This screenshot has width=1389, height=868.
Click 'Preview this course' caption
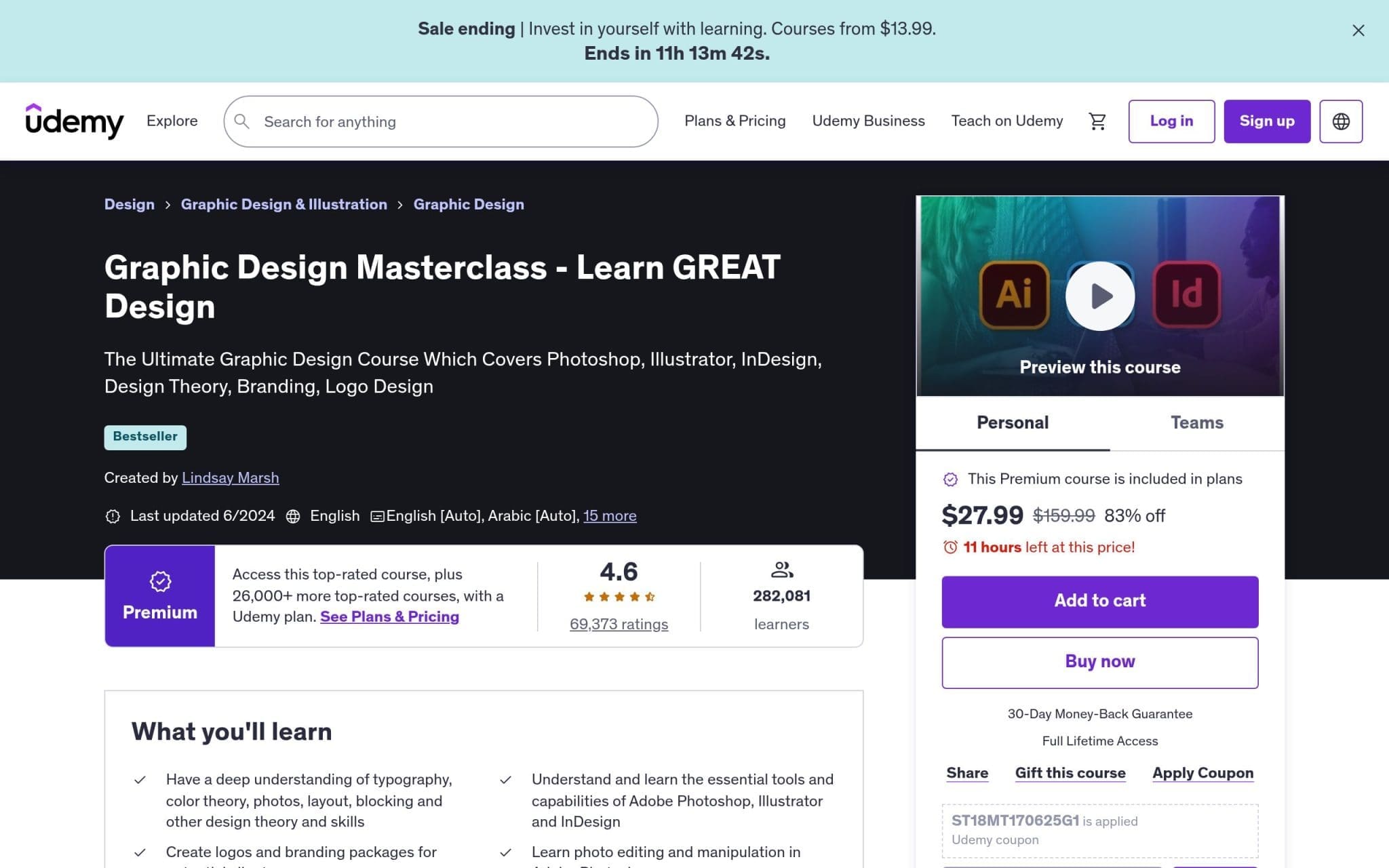point(1099,367)
